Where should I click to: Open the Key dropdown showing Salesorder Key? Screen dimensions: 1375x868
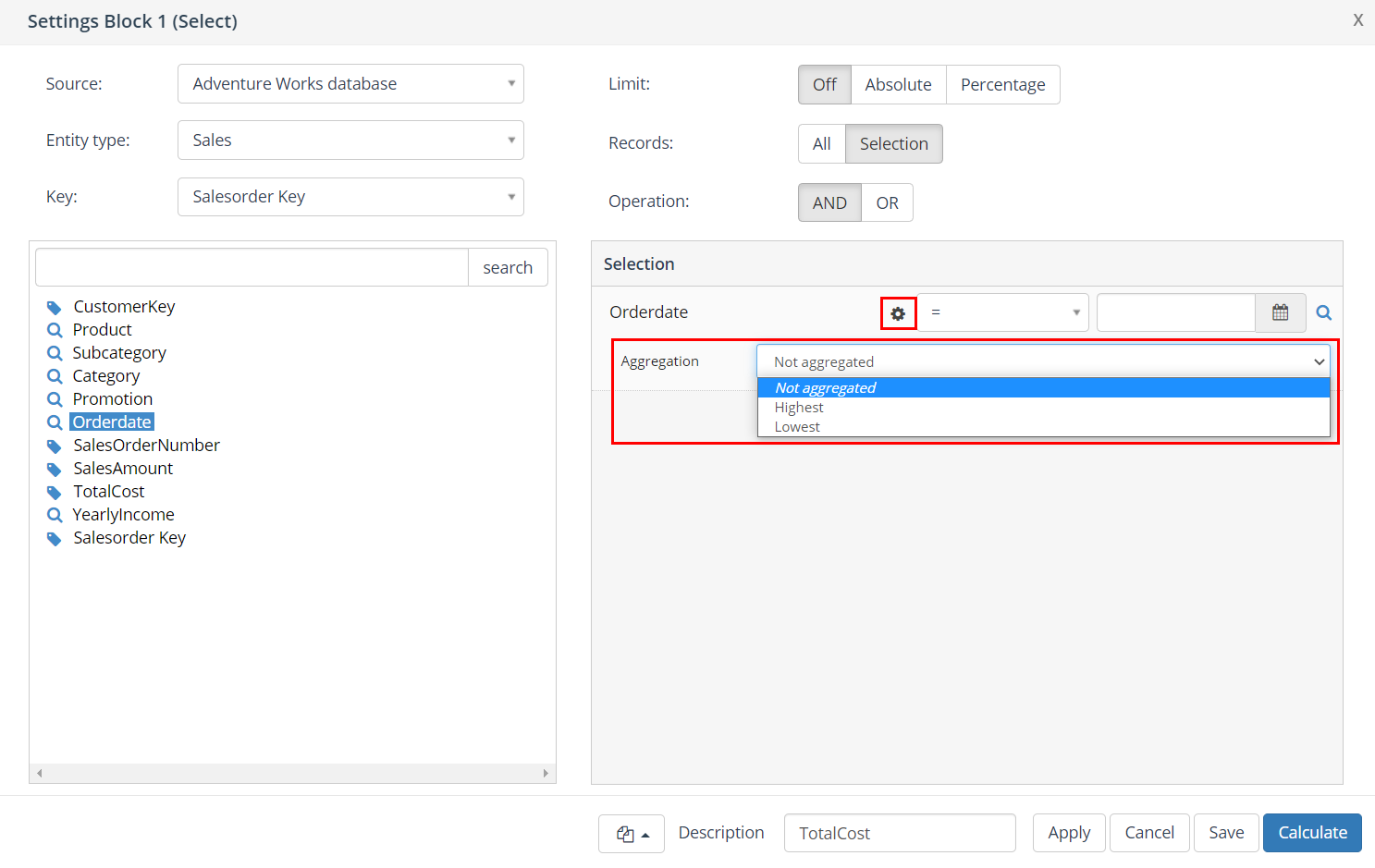350,197
